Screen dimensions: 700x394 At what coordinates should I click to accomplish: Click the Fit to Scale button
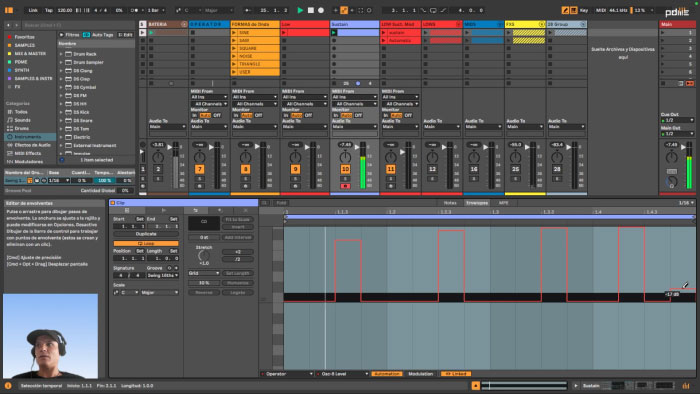(238, 220)
